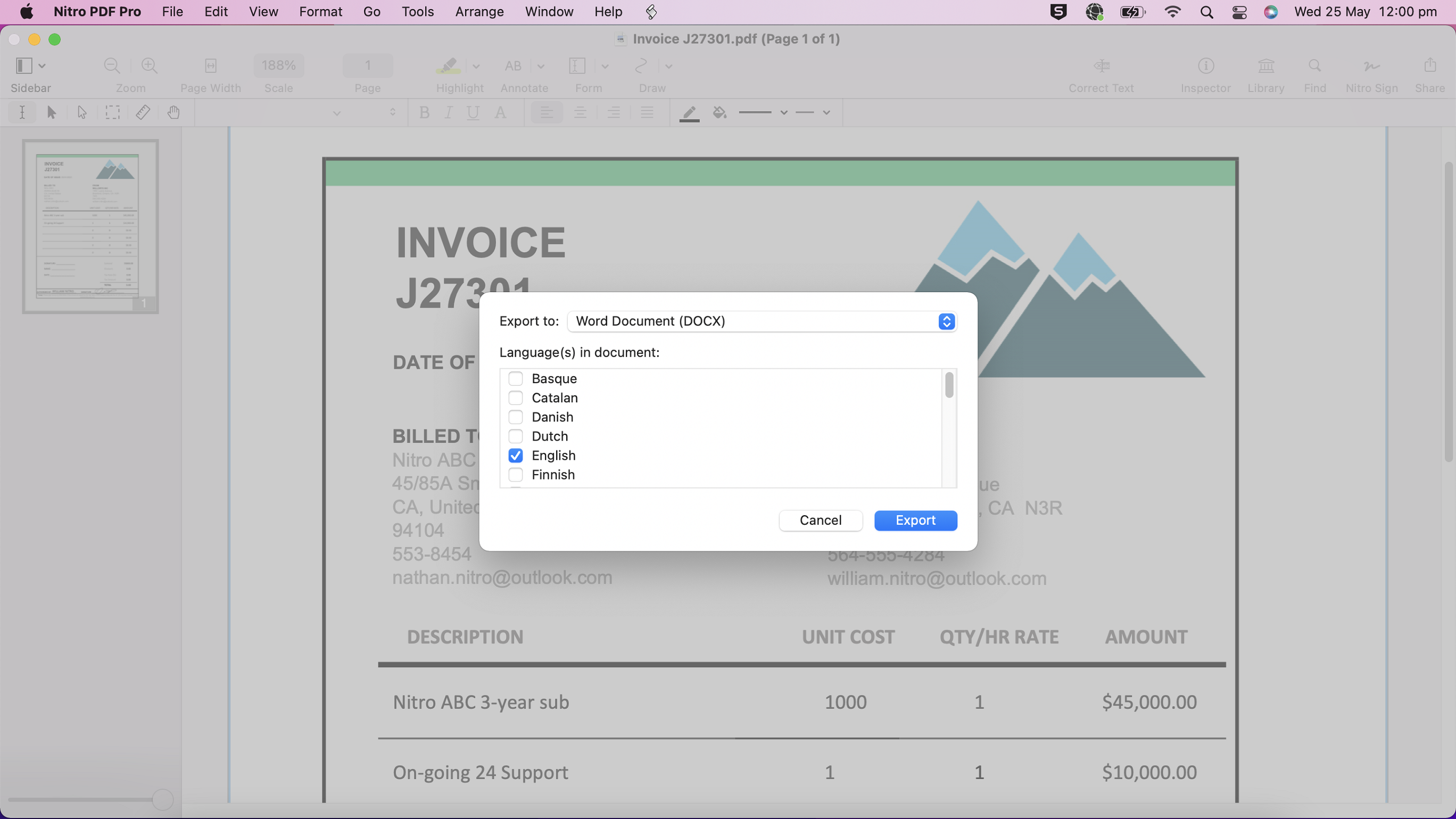This screenshot has height=819, width=1456.
Task: Click the zoom in magnifier icon
Action: click(x=149, y=66)
